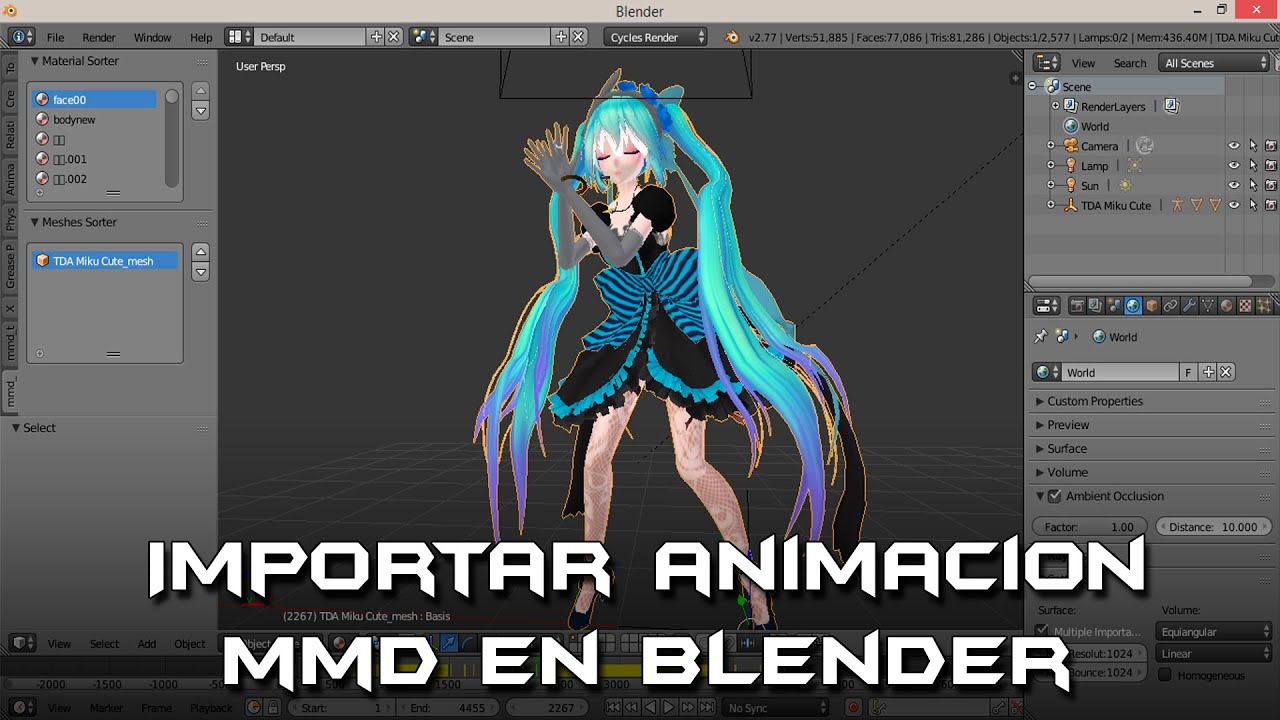Expand the Custom Properties panel
1280x720 pixels.
coord(1094,401)
